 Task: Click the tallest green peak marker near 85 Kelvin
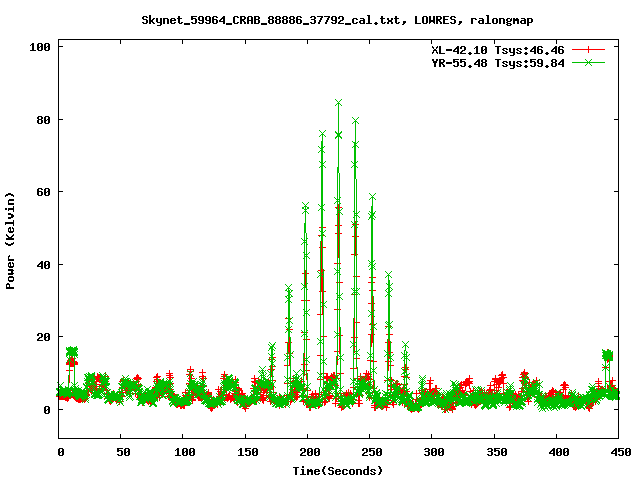click(x=338, y=103)
